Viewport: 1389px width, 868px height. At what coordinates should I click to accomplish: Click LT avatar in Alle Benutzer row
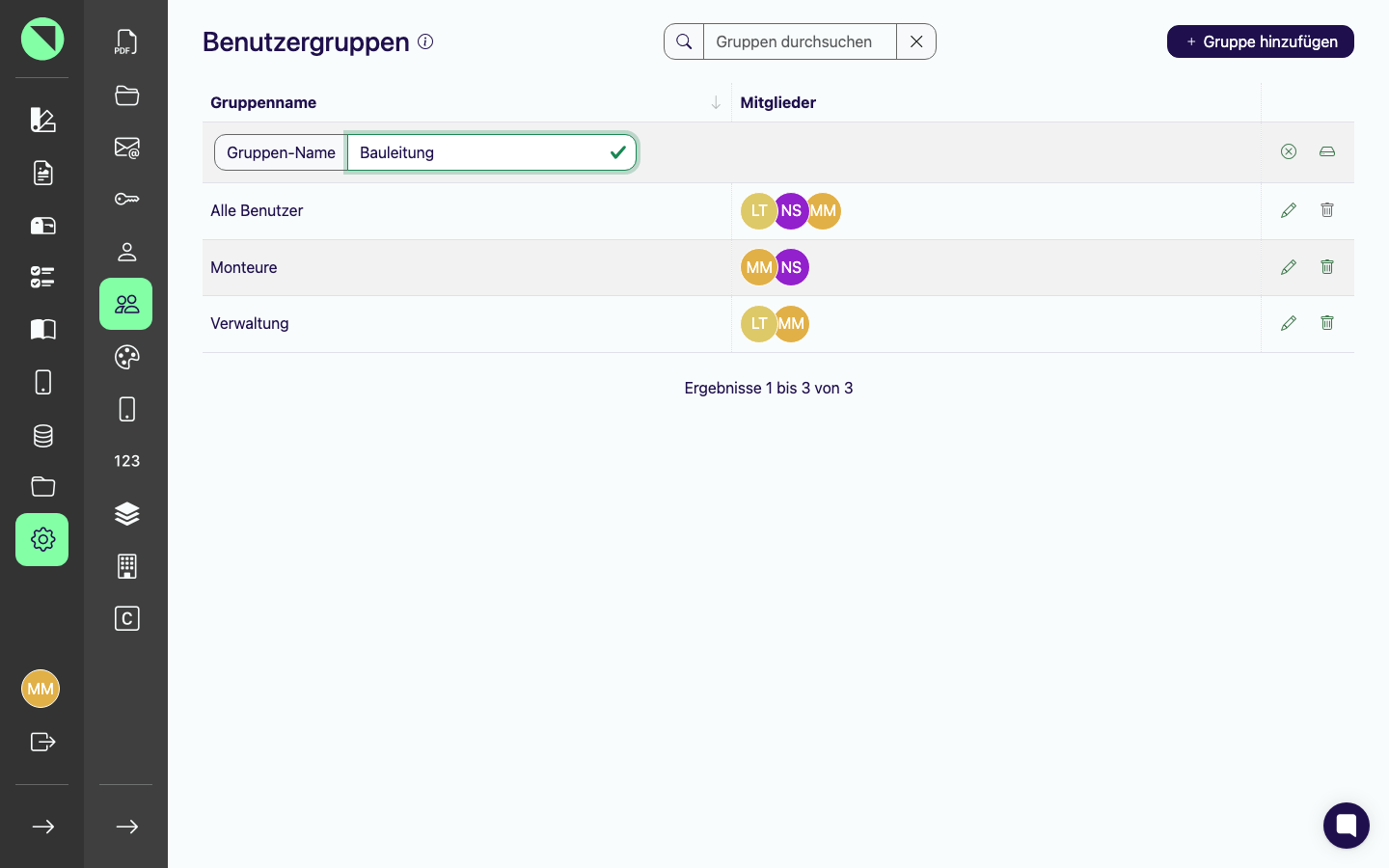(x=758, y=211)
